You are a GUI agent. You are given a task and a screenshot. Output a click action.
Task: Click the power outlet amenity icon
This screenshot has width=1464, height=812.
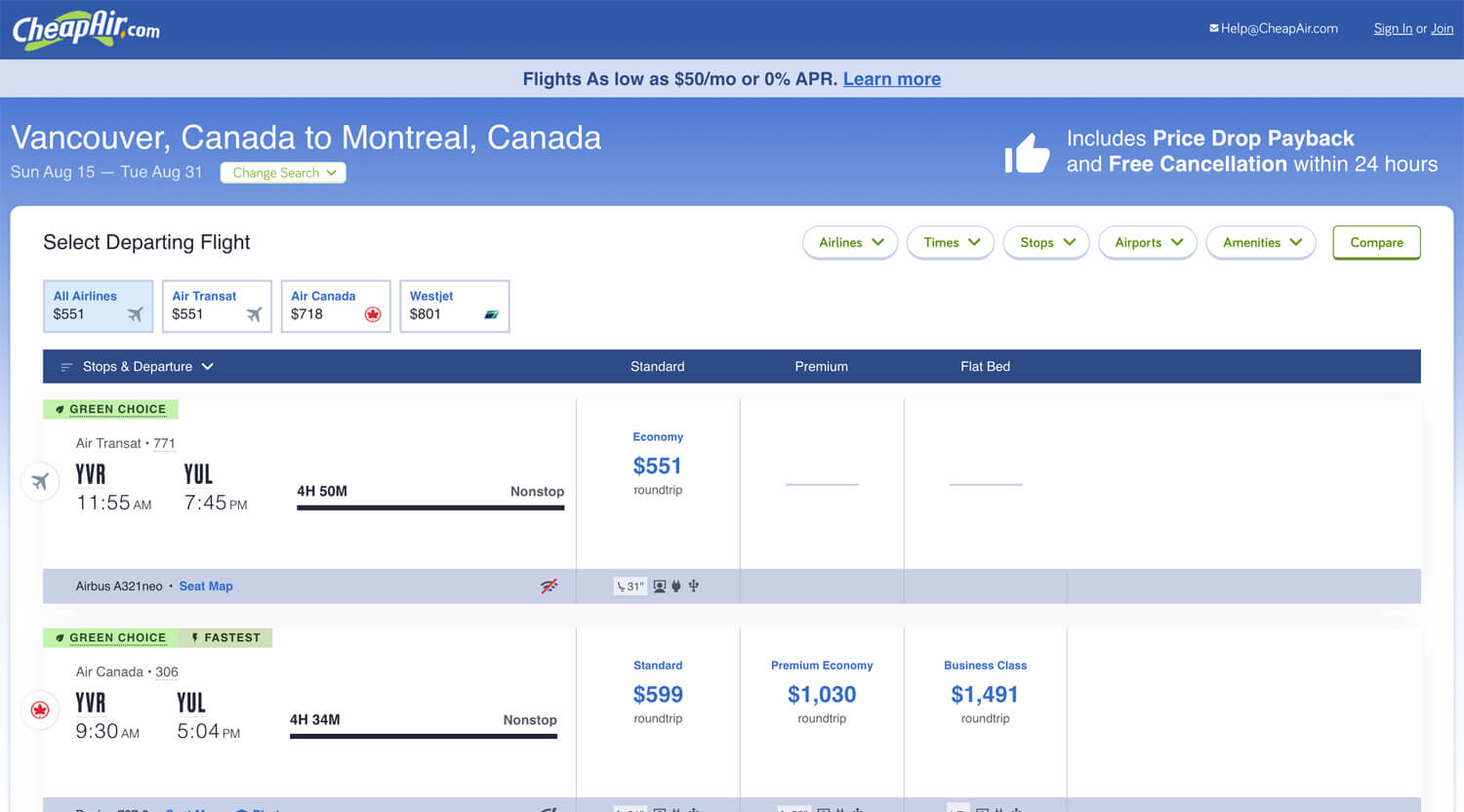point(676,586)
